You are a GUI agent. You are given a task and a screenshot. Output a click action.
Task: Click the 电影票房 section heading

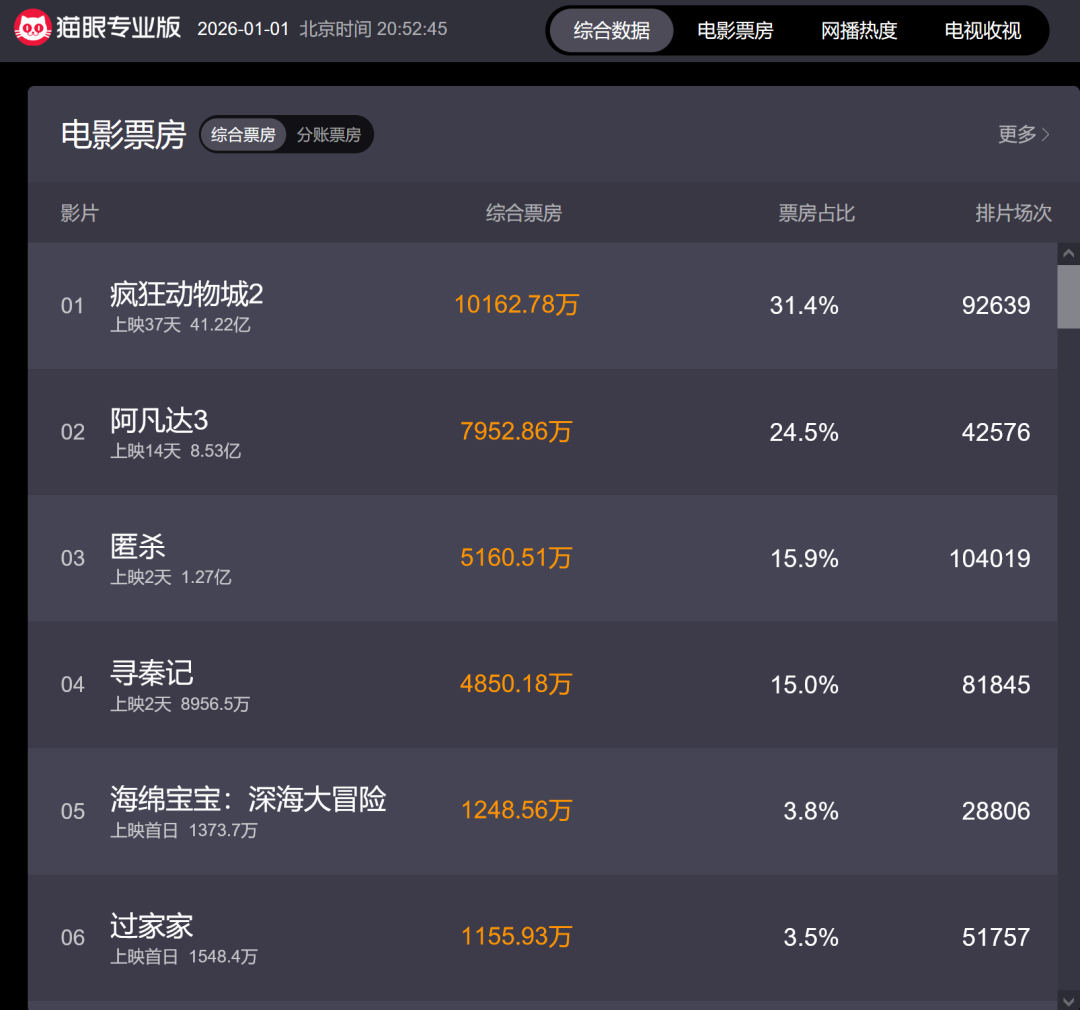124,134
